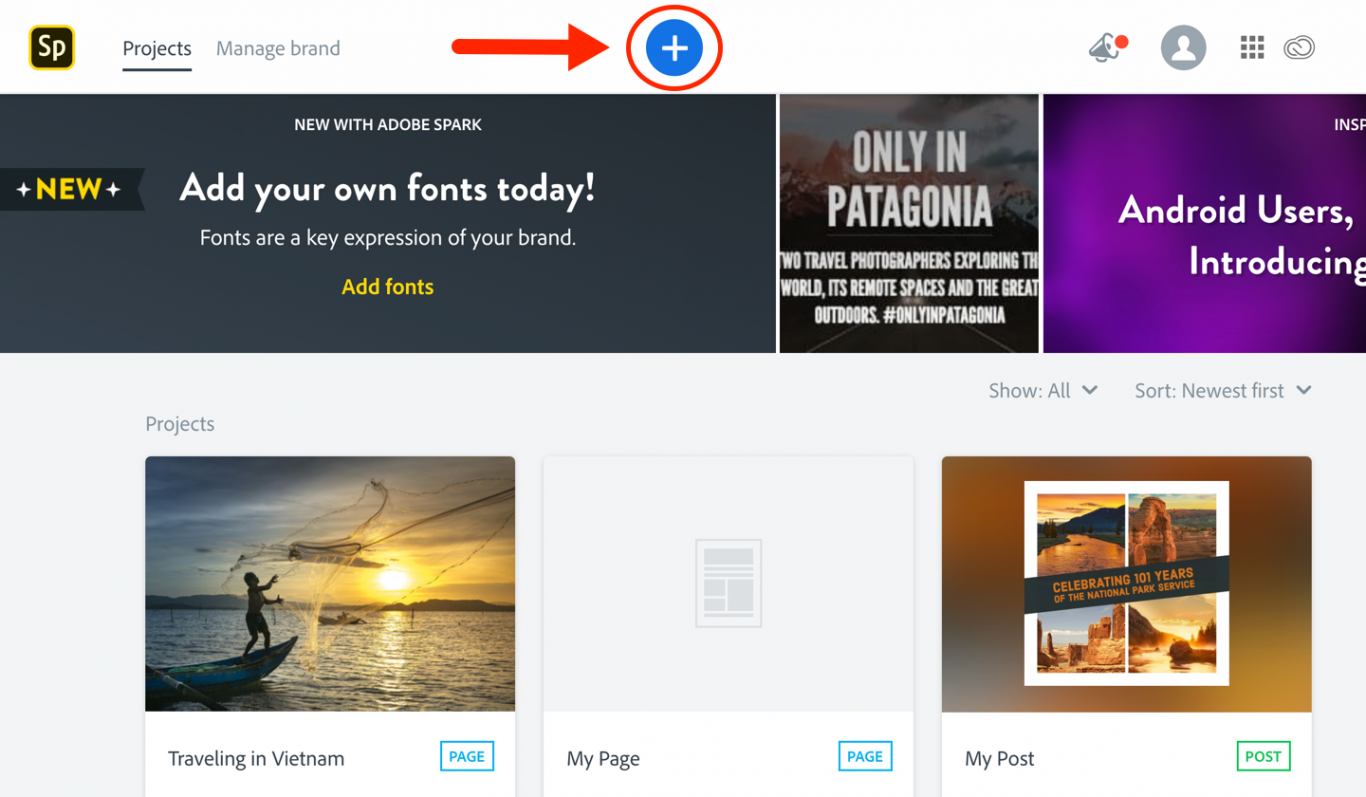Screen dimensions: 1366x797
Task: Click the Adobe Spark logo
Action: coord(51,47)
